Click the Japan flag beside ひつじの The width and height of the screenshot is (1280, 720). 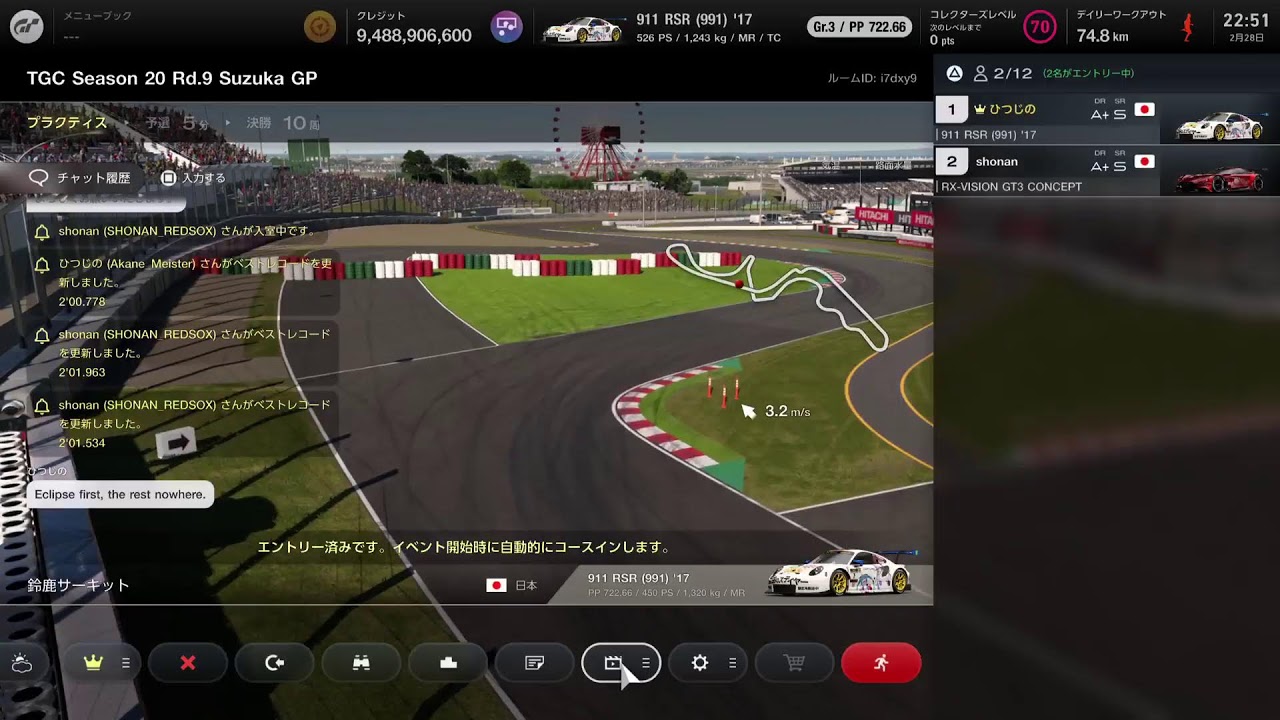1145,110
